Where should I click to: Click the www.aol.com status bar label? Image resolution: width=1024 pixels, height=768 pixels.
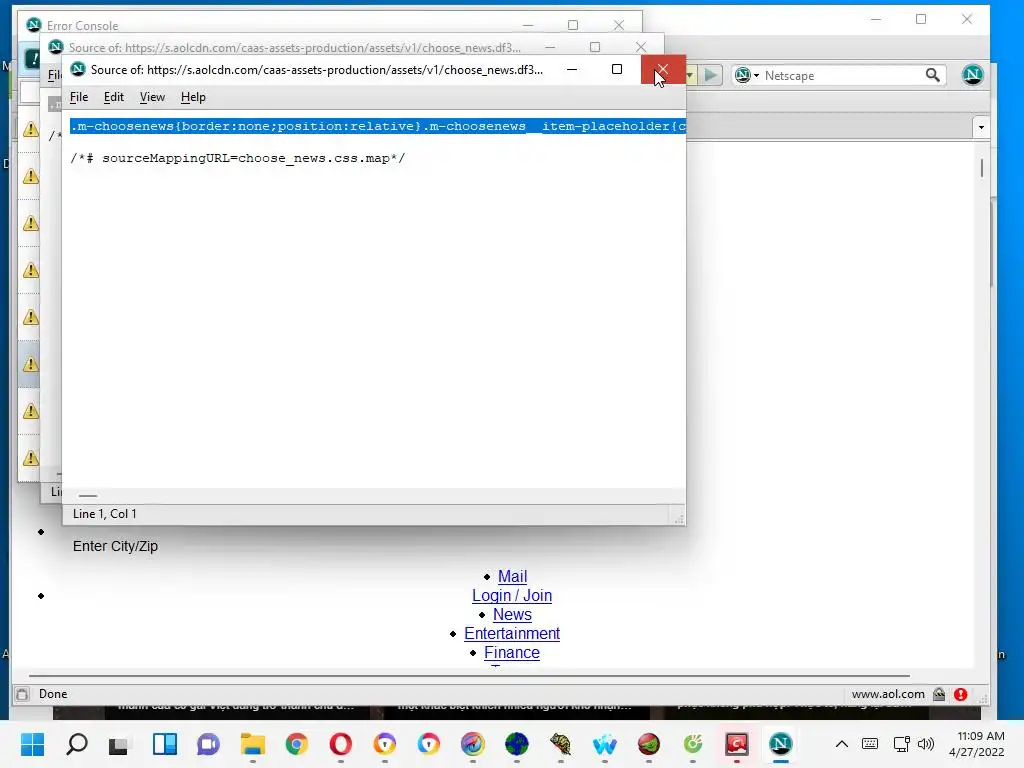pyautogui.click(x=888, y=694)
